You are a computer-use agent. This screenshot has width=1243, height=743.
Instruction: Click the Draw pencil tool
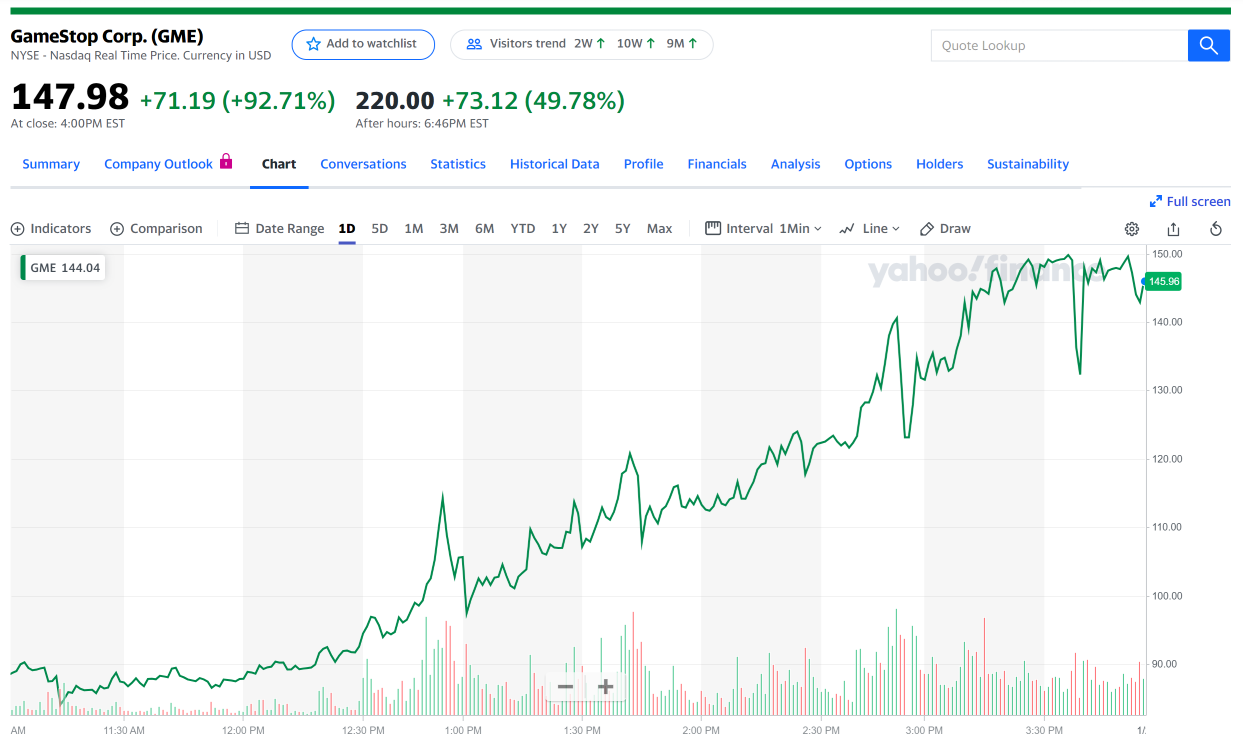[944, 229]
